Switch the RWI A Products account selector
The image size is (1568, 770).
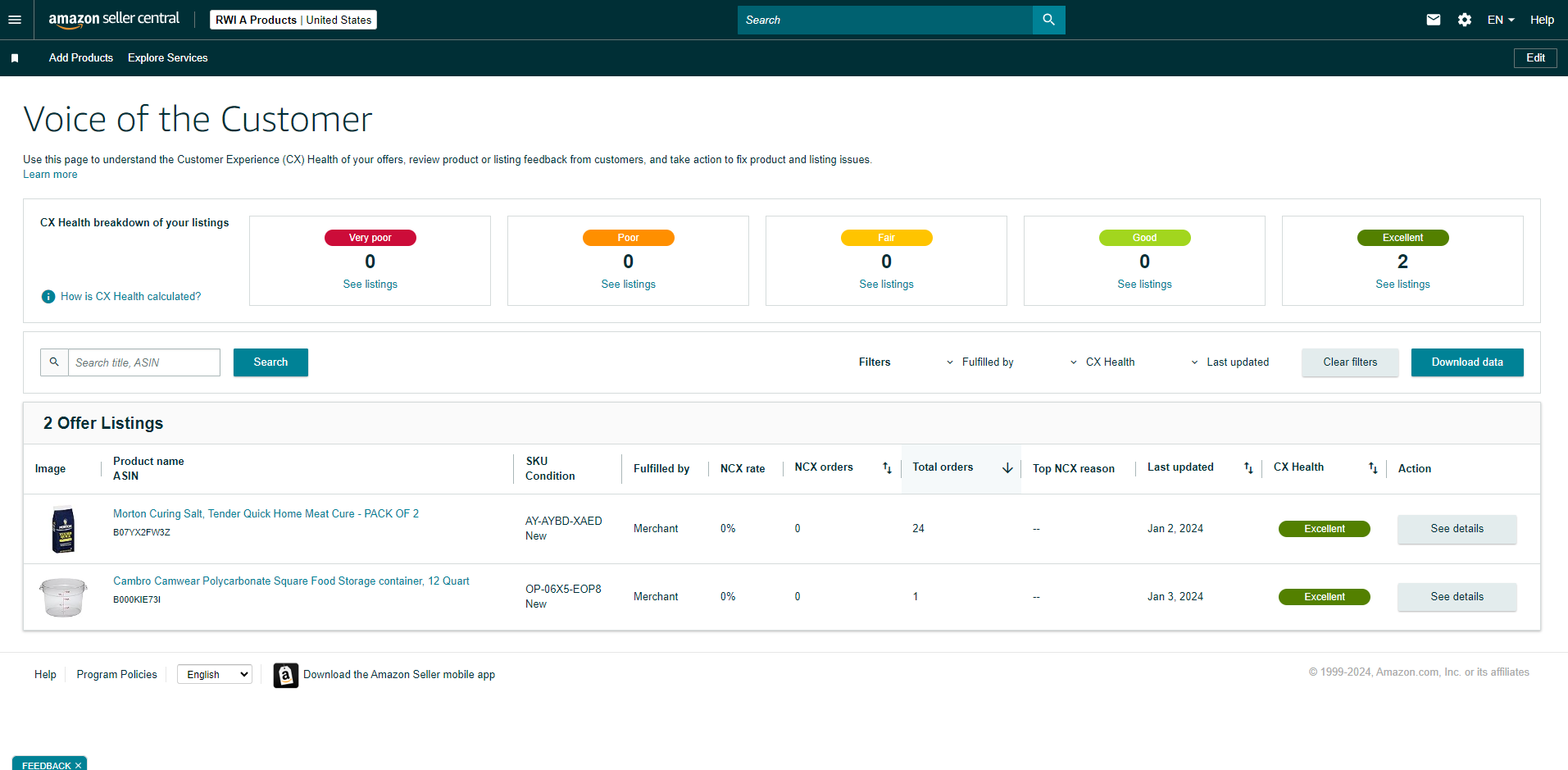coord(293,20)
